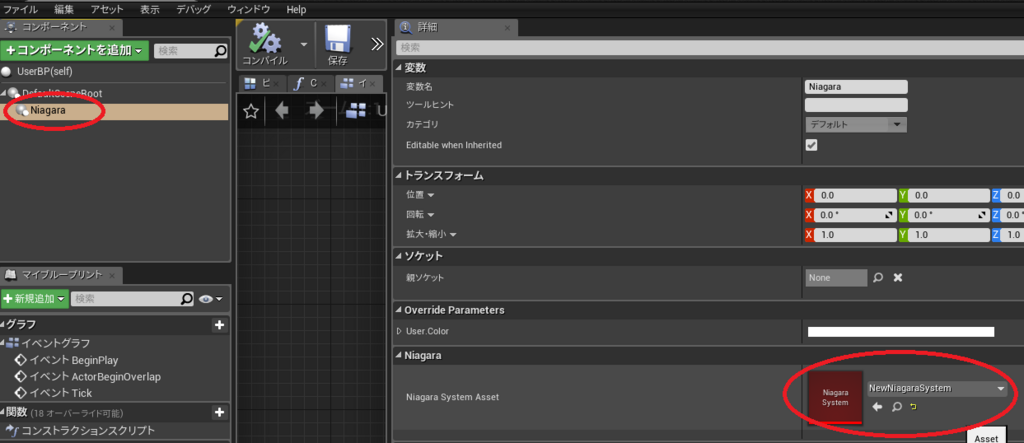
Task: Click the 位置 X value field
Action: pyautogui.click(x=856, y=195)
